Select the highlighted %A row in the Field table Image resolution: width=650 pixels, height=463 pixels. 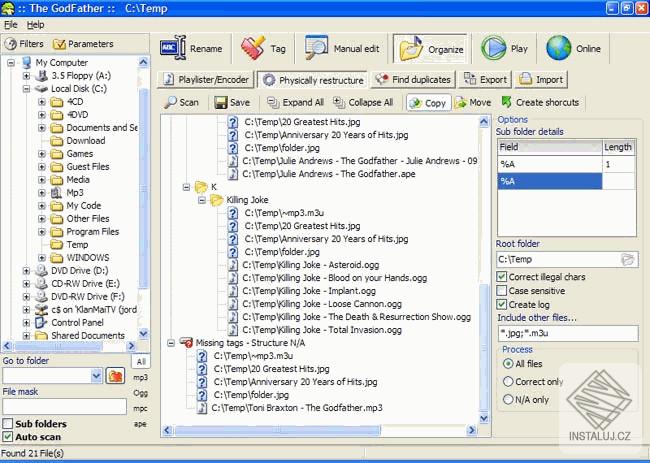(549, 181)
